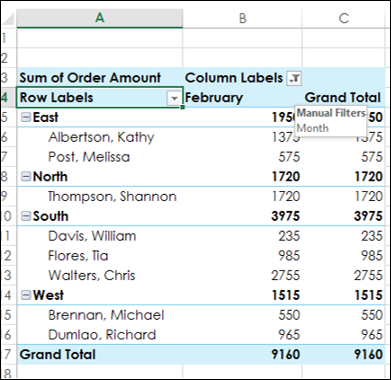
Task: Select North Grand Total 1720 bold value
Action: pos(368,177)
